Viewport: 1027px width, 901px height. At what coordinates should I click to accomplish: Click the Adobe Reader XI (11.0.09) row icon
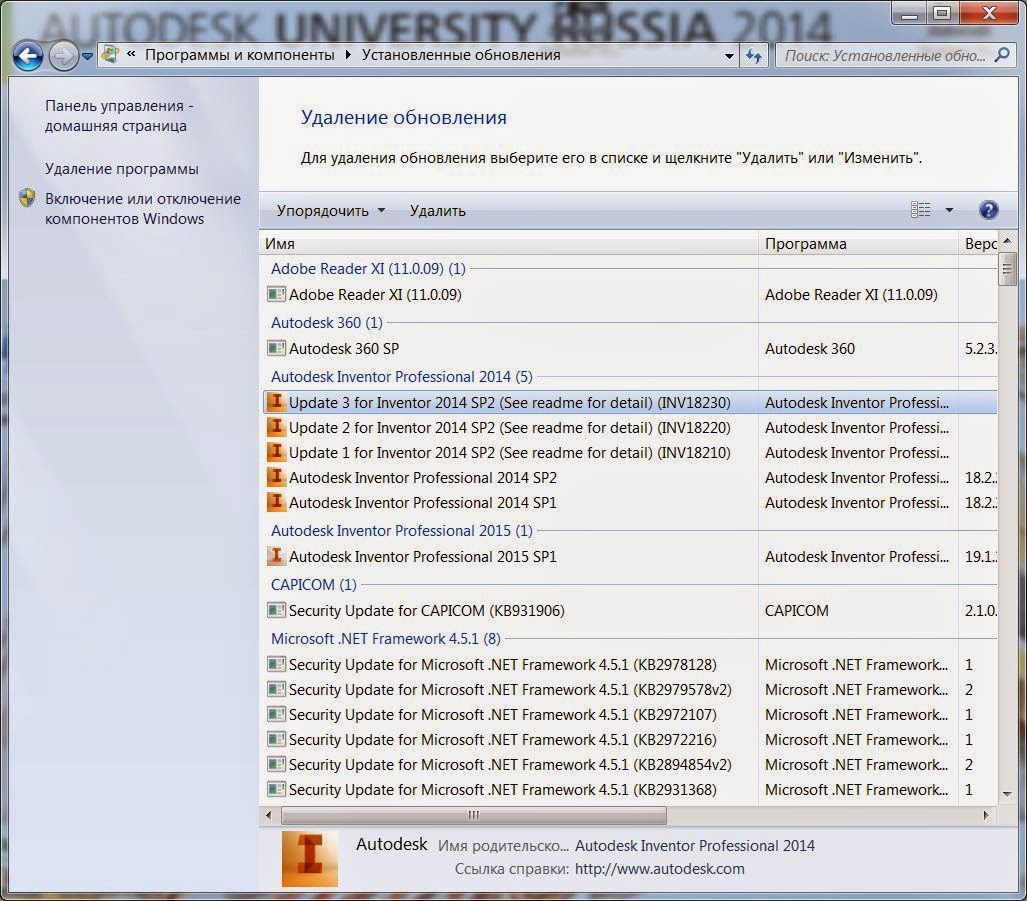click(x=276, y=294)
